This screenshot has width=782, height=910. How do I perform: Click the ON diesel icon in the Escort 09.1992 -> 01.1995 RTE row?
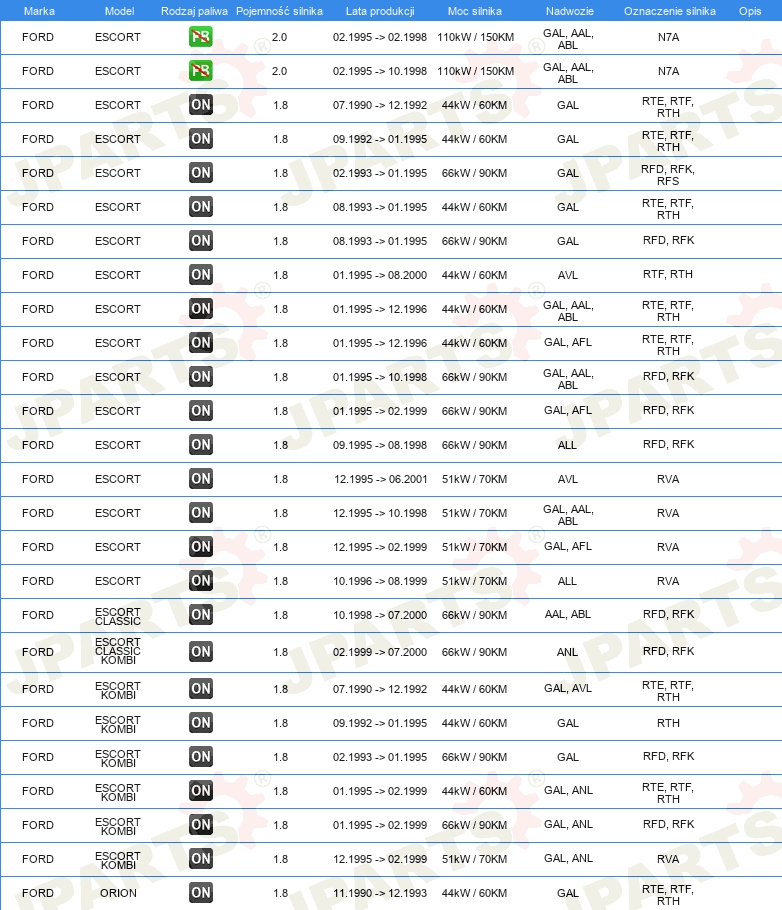201,139
